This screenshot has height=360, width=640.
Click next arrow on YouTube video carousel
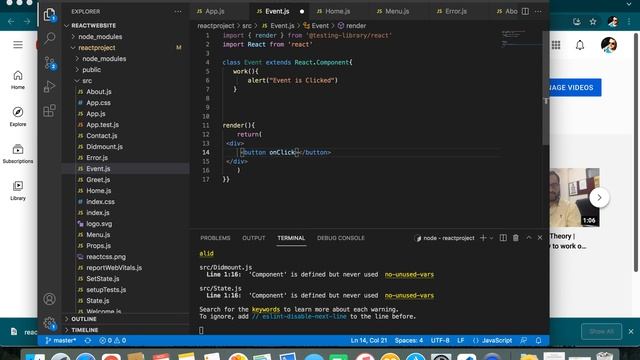pyautogui.click(x=599, y=198)
